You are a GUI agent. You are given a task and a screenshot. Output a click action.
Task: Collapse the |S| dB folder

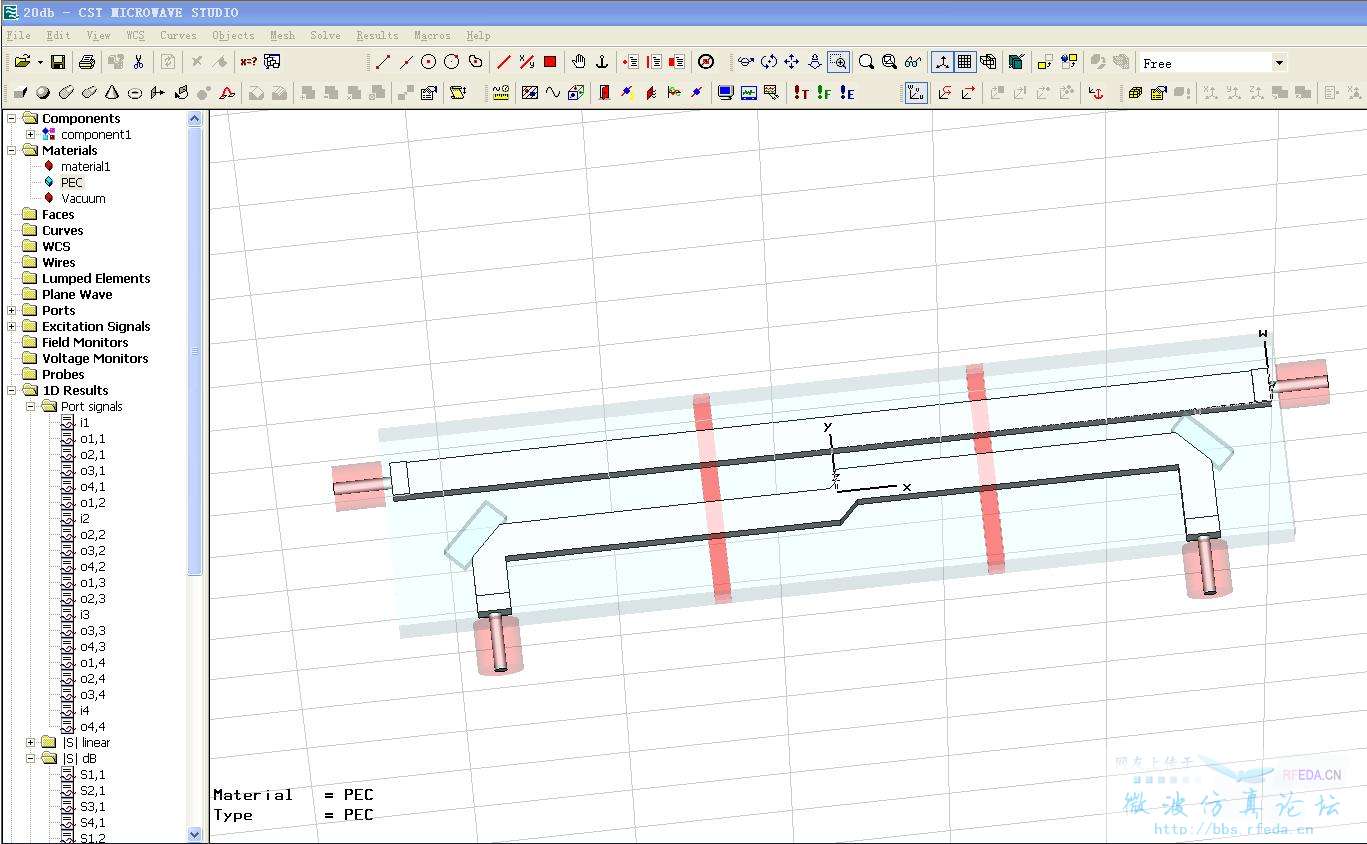click(30, 758)
